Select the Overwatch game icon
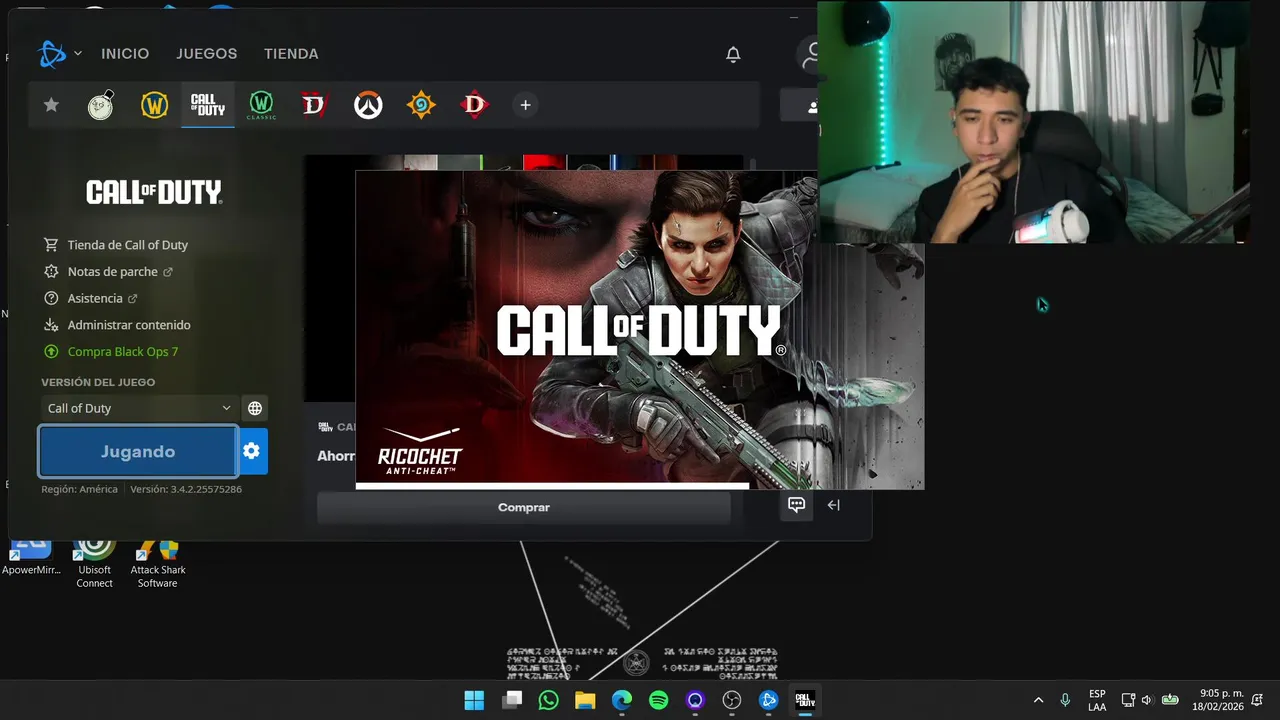The image size is (1280, 720). point(368,105)
